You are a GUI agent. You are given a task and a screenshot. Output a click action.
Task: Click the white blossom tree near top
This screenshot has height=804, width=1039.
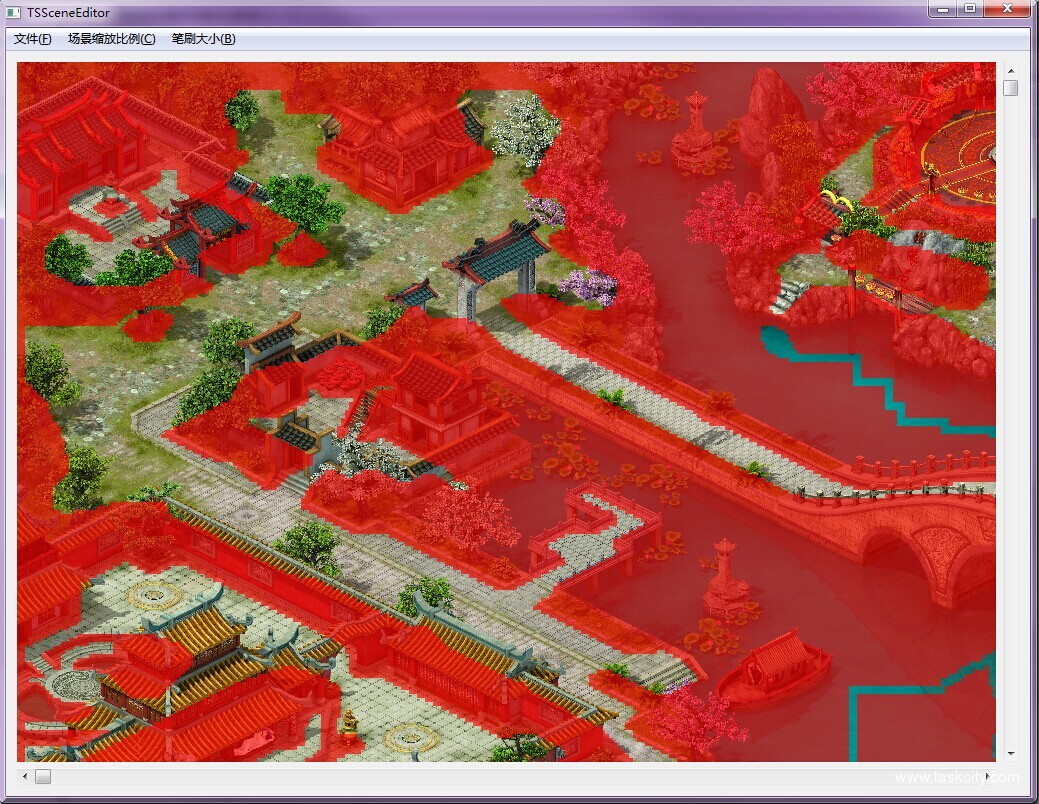tap(525, 130)
